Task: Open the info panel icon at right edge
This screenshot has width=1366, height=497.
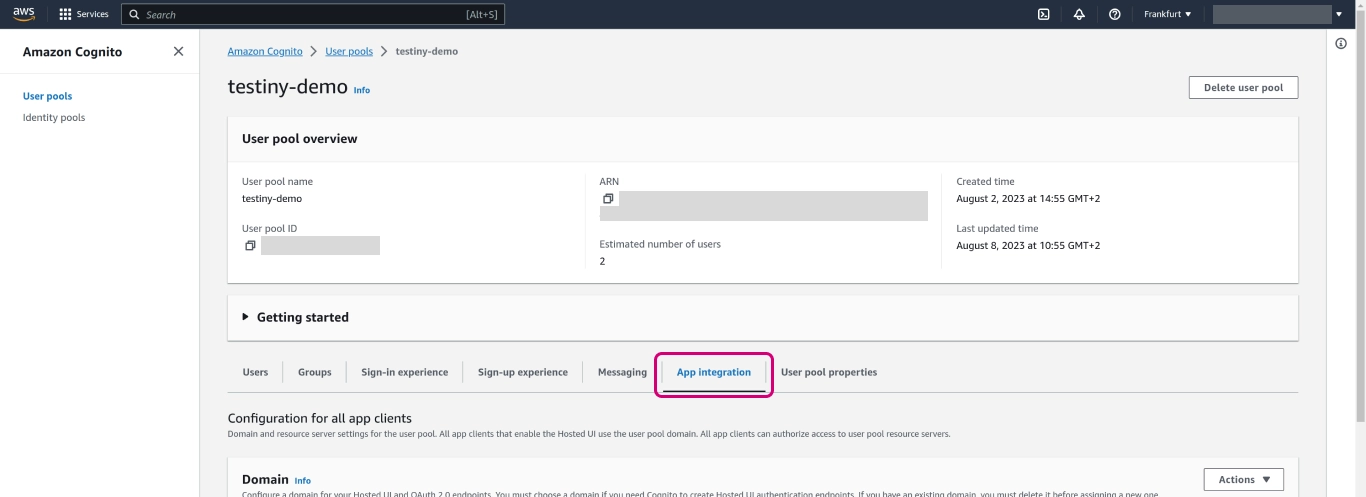Action: 1341,44
